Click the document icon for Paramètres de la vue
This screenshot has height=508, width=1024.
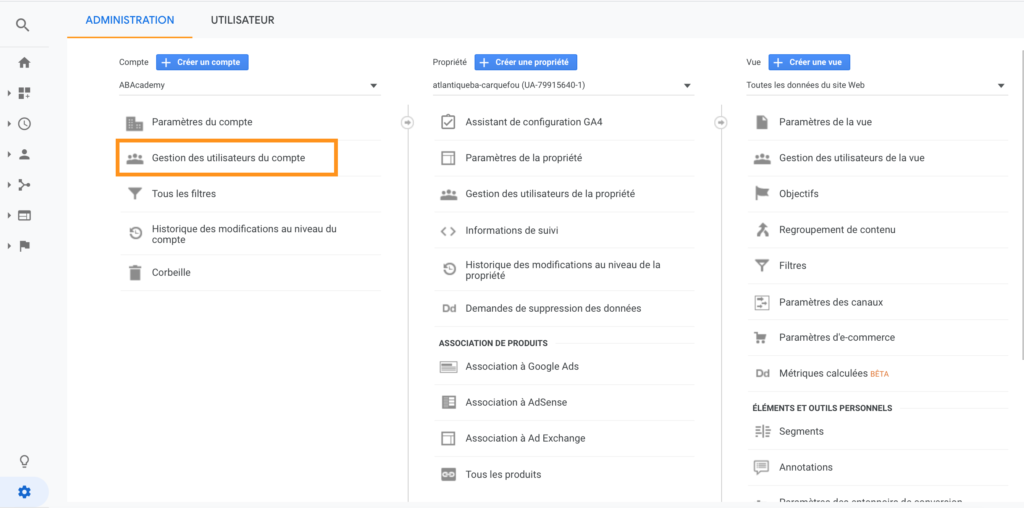(761, 122)
